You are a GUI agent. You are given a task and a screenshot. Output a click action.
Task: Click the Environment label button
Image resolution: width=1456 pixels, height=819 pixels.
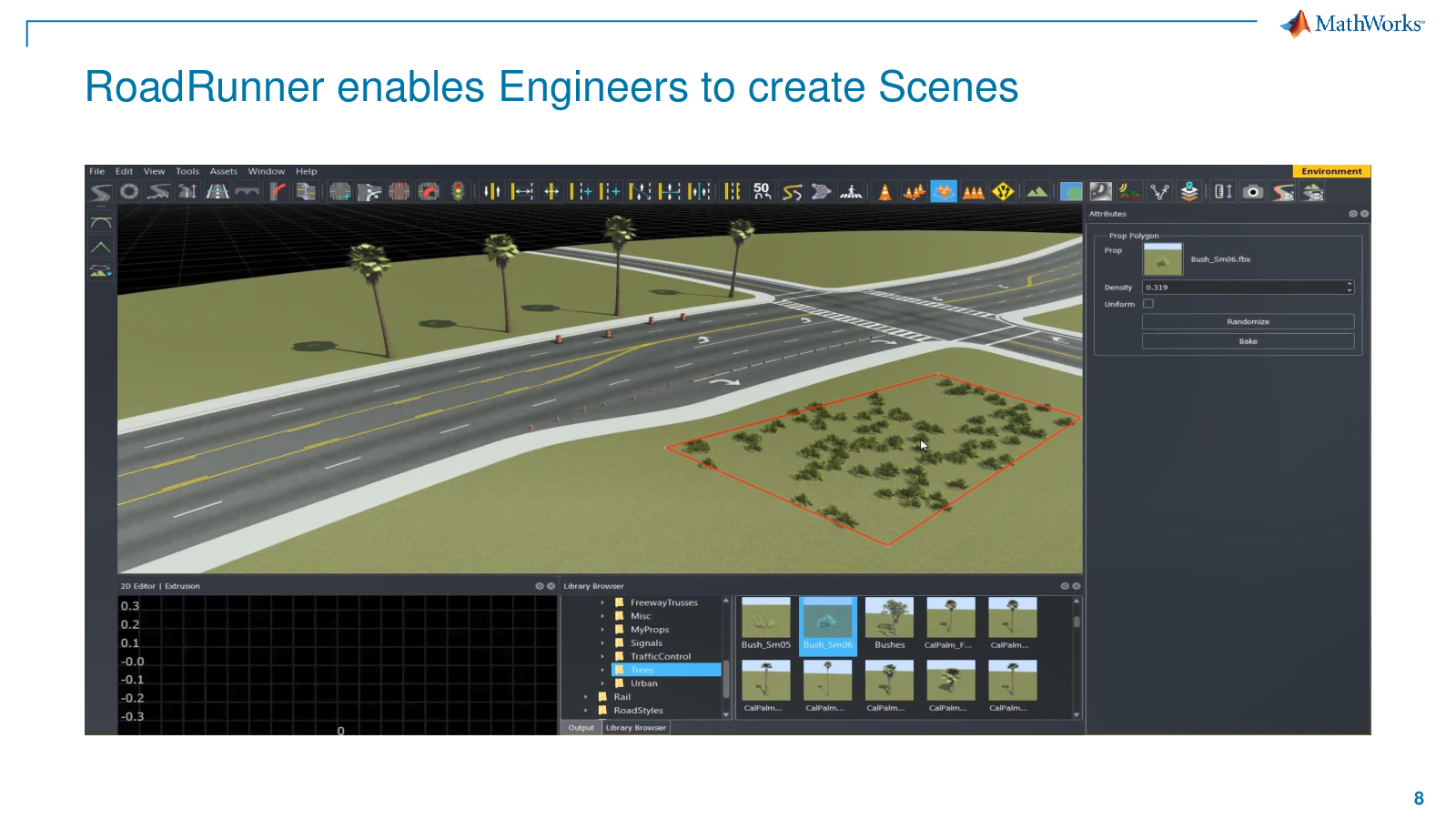tap(1331, 171)
